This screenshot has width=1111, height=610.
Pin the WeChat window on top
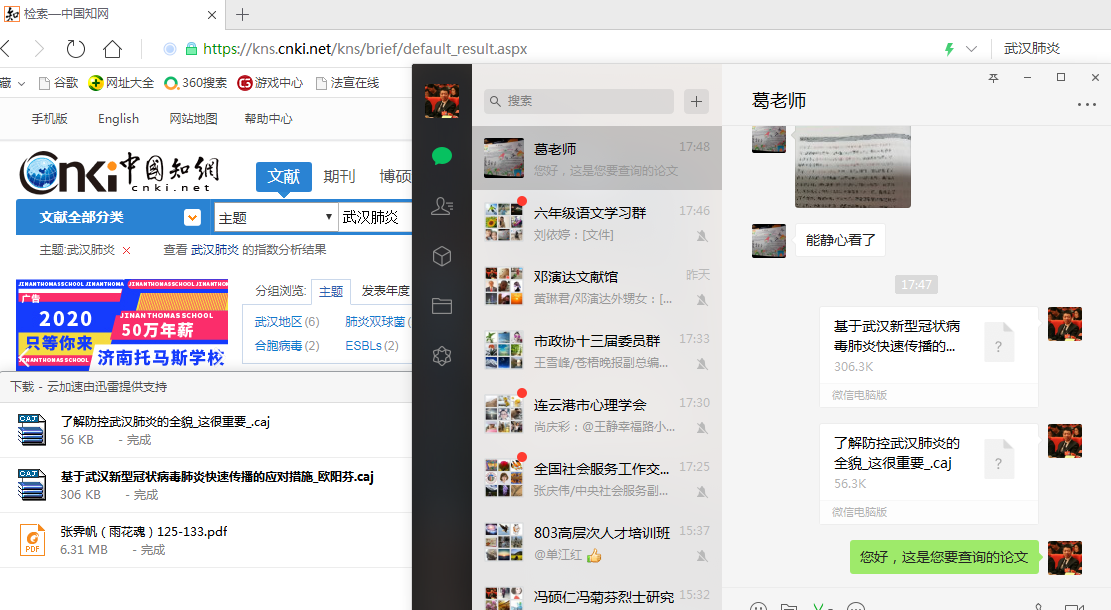pyautogui.click(x=993, y=78)
